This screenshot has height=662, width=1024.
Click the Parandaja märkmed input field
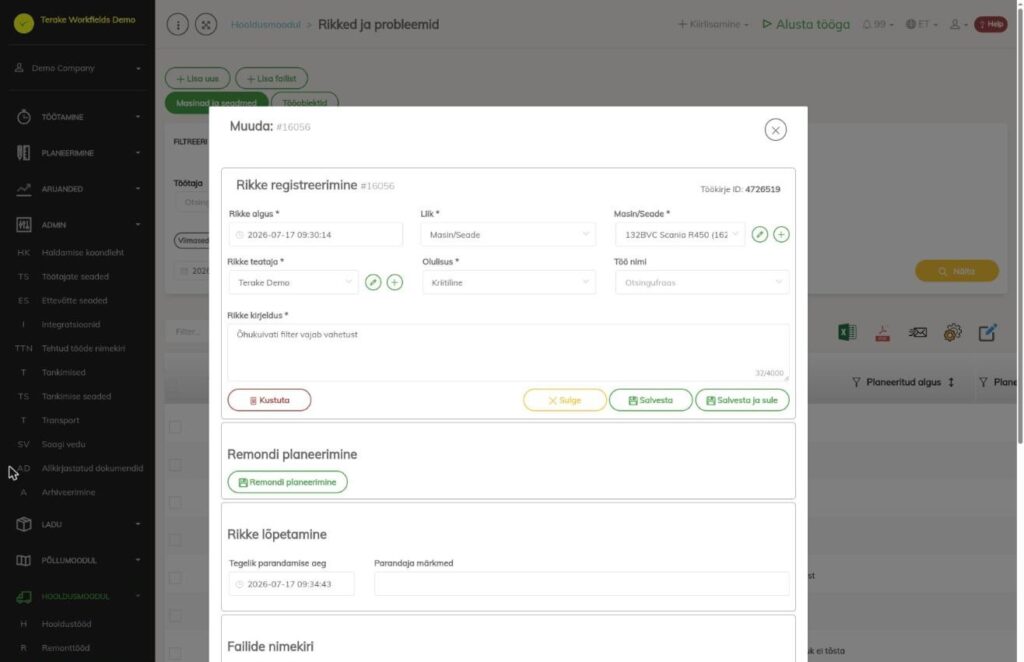(x=581, y=584)
